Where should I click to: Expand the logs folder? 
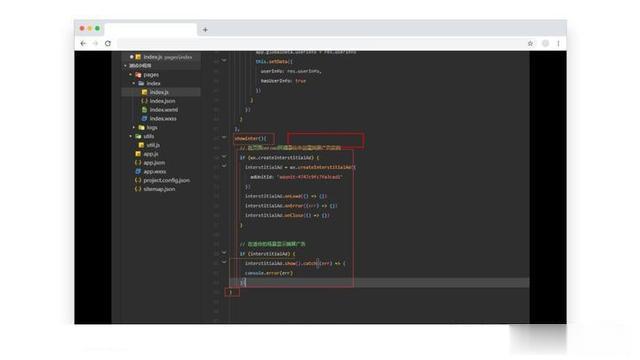[133, 127]
